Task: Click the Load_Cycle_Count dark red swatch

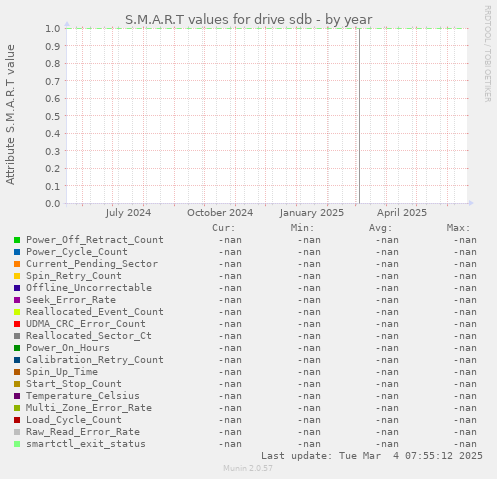Action: [x=17, y=420]
